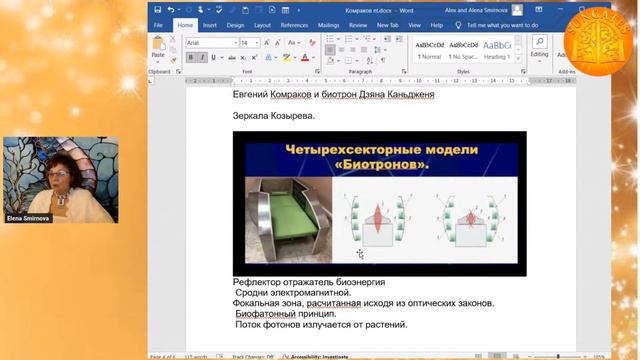Screen dimensions: 640x360
Task: Apply superscript formatting
Action: (x=254, y=58)
